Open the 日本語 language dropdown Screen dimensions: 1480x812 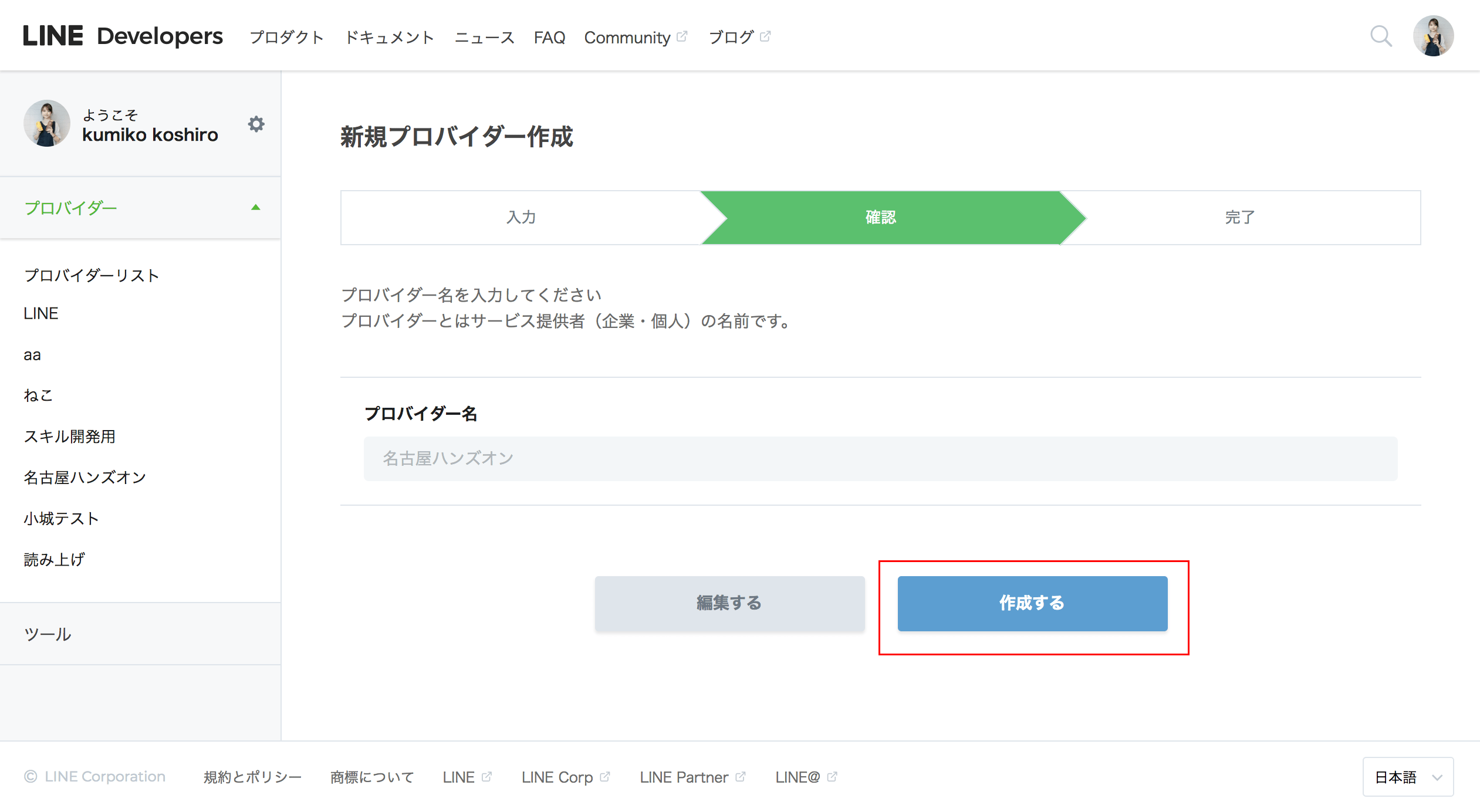[1407, 777]
